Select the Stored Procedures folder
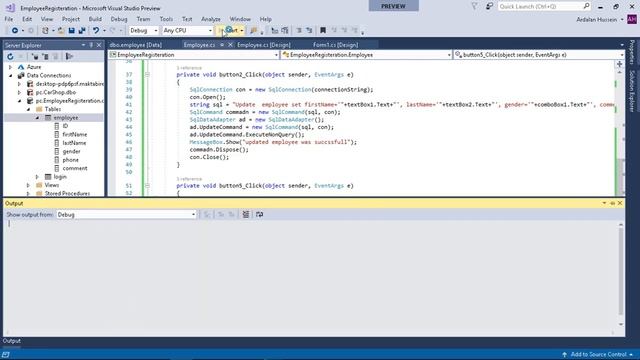640x360 pixels. pyautogui.click(x=67, y=193)
